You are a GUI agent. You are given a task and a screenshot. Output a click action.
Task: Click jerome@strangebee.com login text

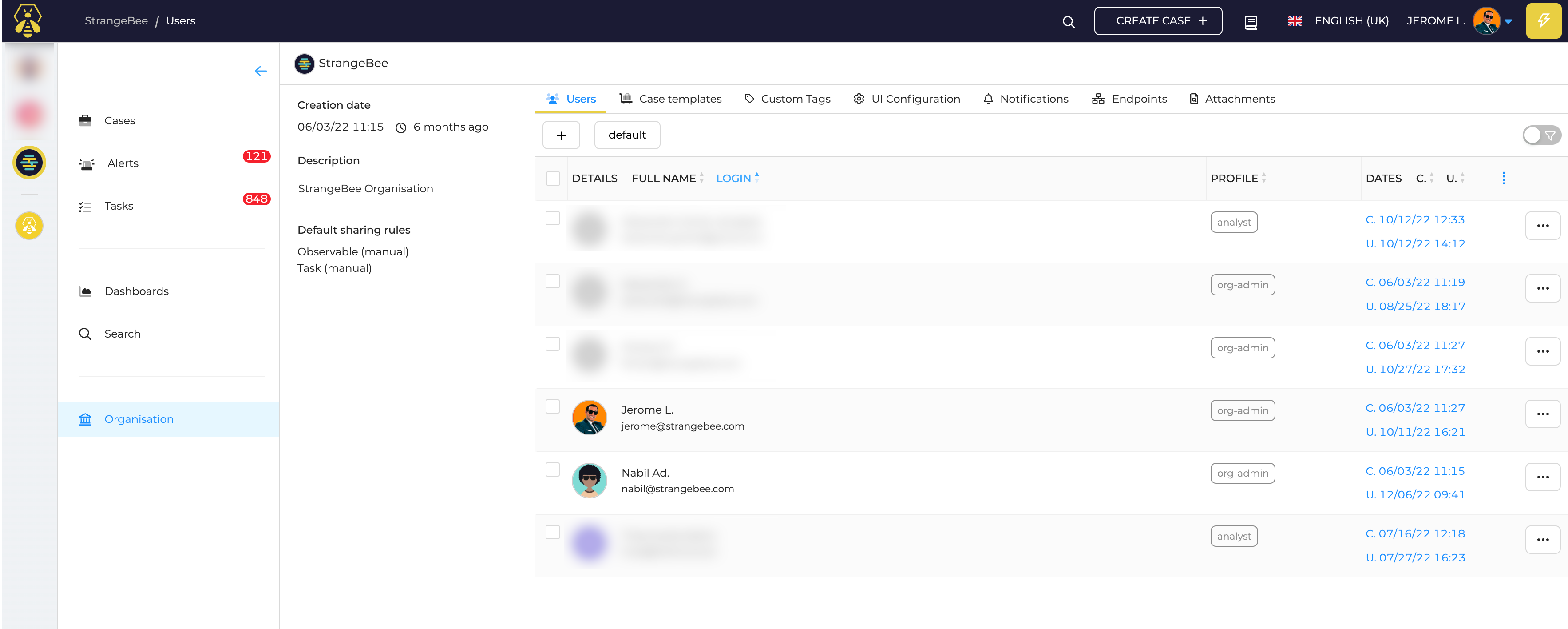682,426
